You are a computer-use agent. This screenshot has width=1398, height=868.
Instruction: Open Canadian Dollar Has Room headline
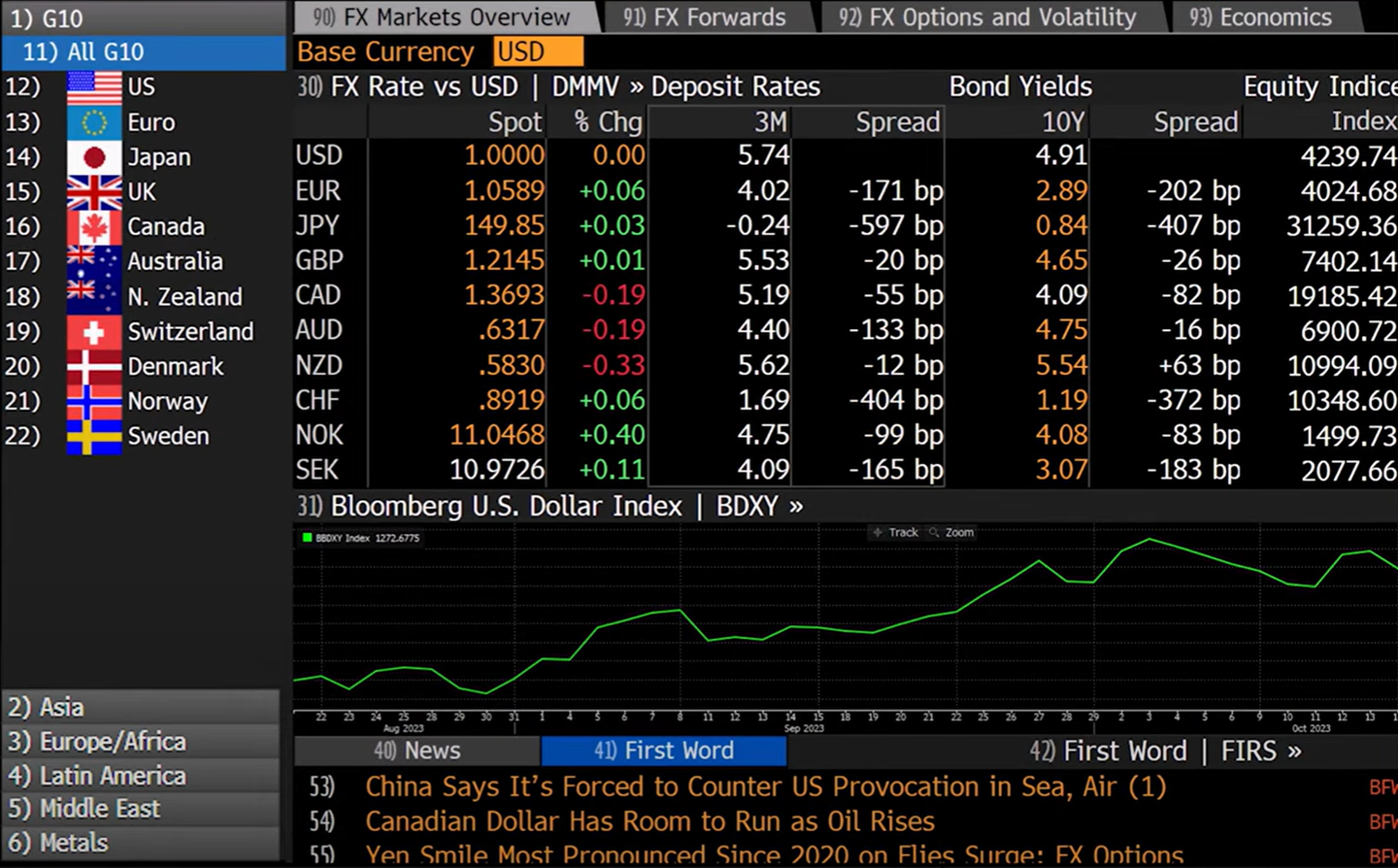(649, 821)
